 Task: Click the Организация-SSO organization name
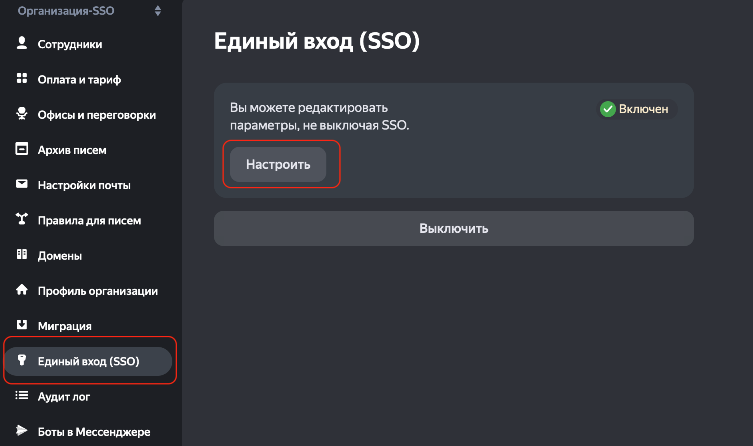[x=66, y=11]
